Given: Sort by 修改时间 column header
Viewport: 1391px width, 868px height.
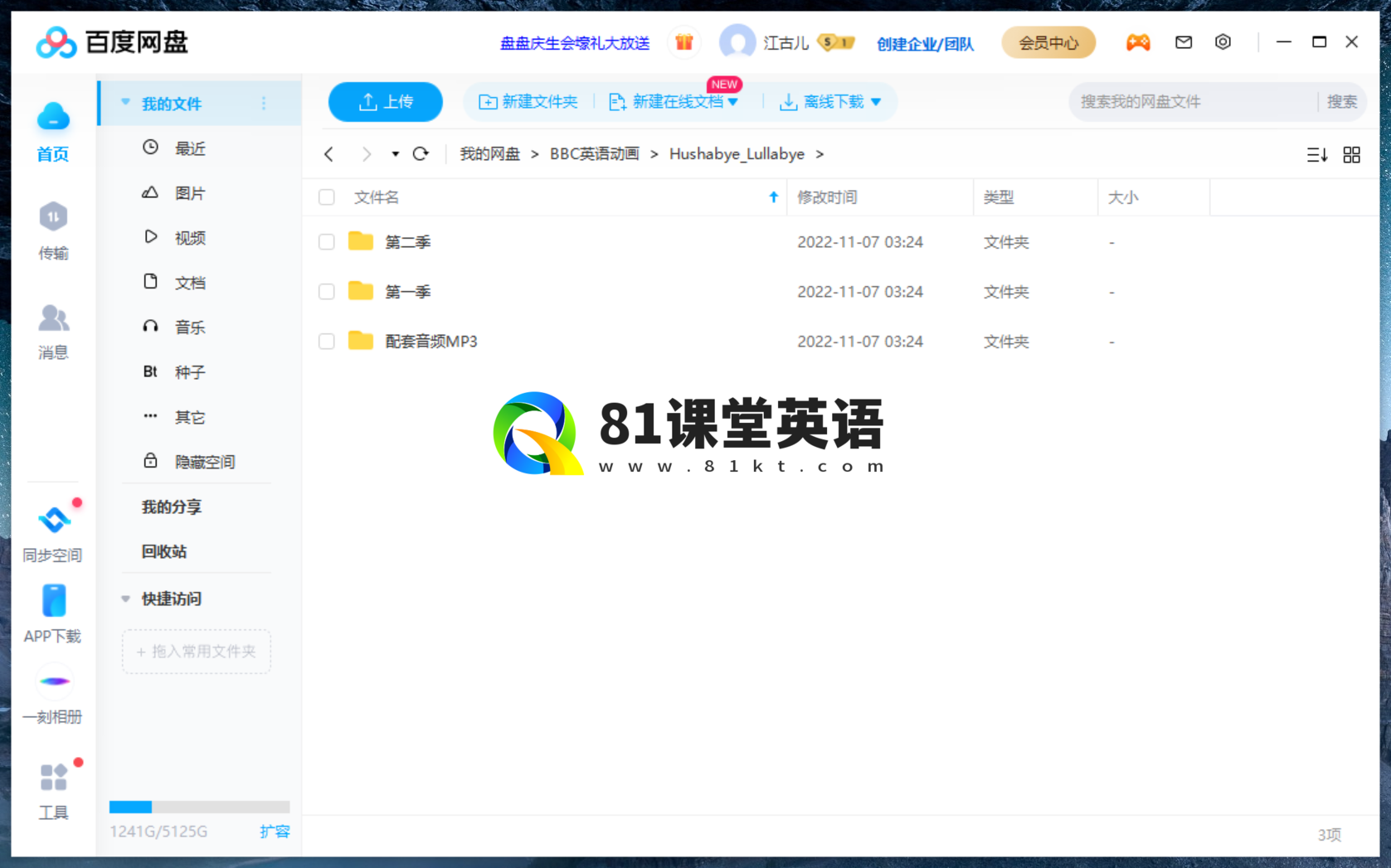Looking at the screenshot, I should (827, 197).
